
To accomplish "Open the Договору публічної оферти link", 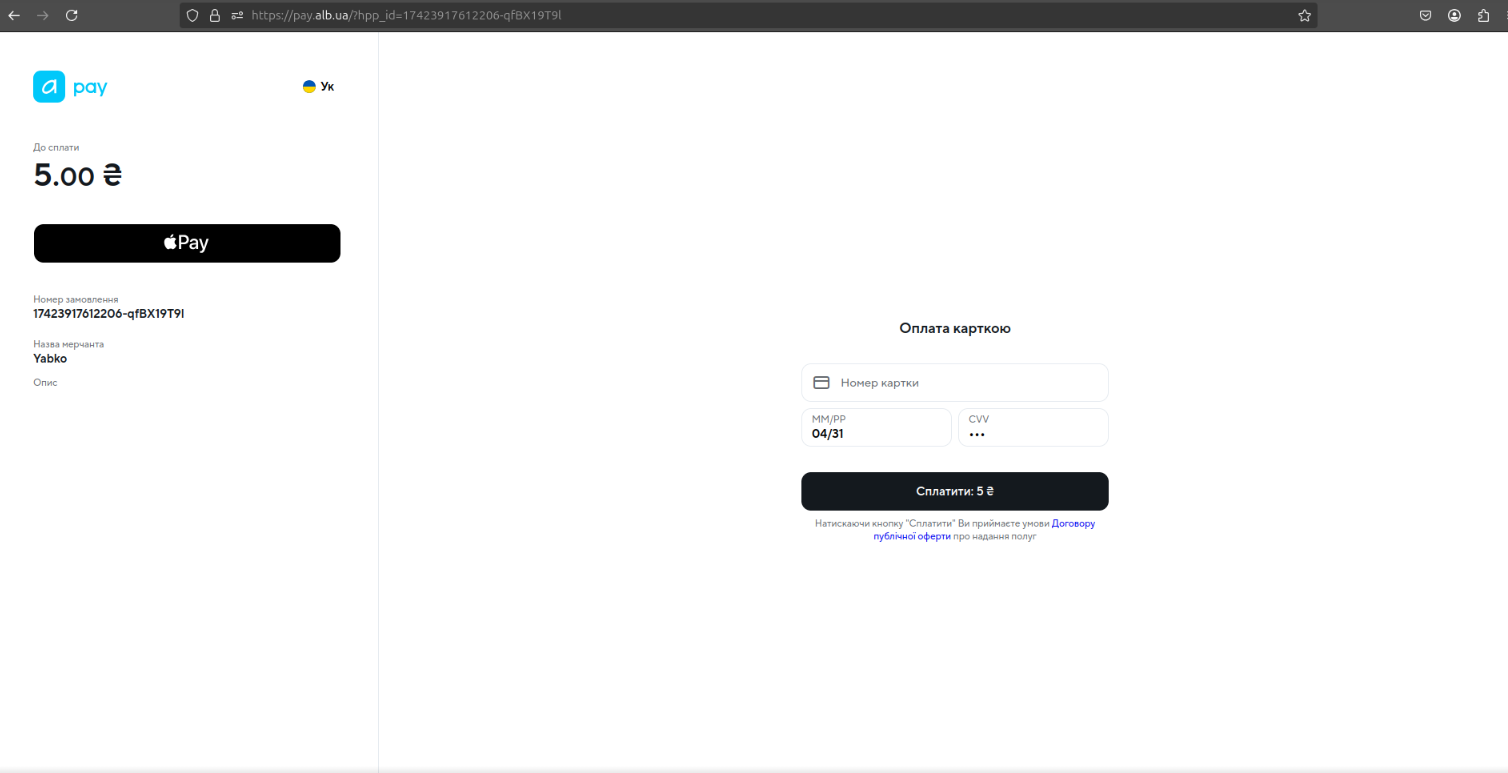I will pos(1072,523).
